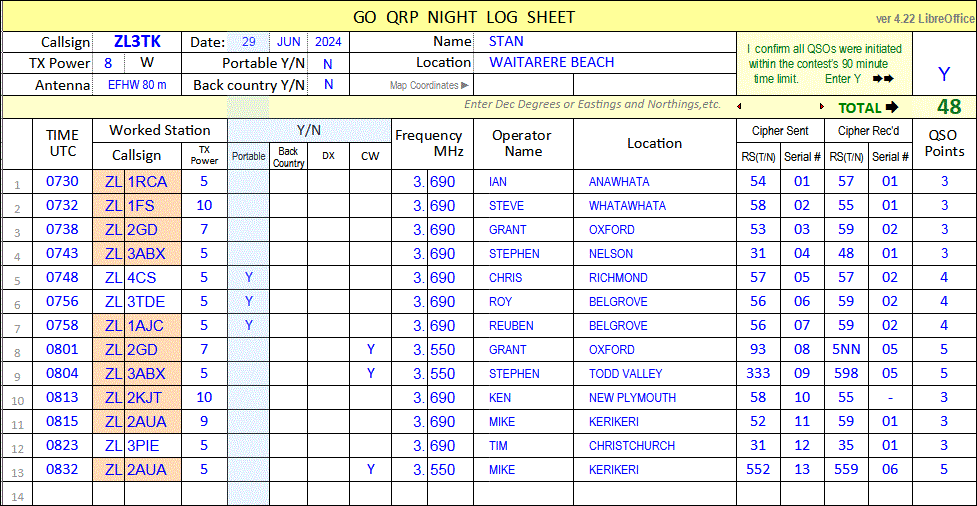Select the year cell 2024
The width and height of the screenshot is (977, 506).
(x=328, y=42)
